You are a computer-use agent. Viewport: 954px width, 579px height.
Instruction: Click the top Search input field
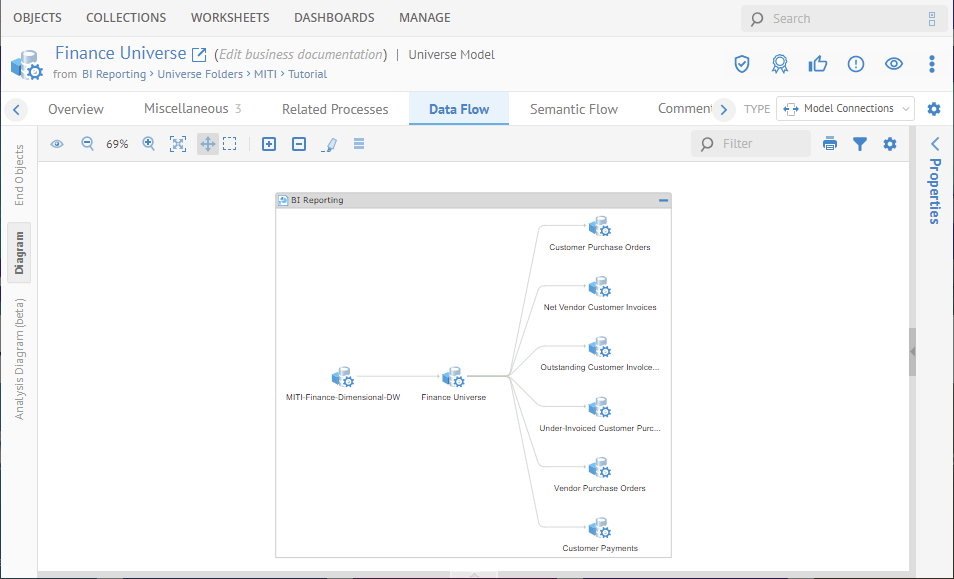pos(845,18)
